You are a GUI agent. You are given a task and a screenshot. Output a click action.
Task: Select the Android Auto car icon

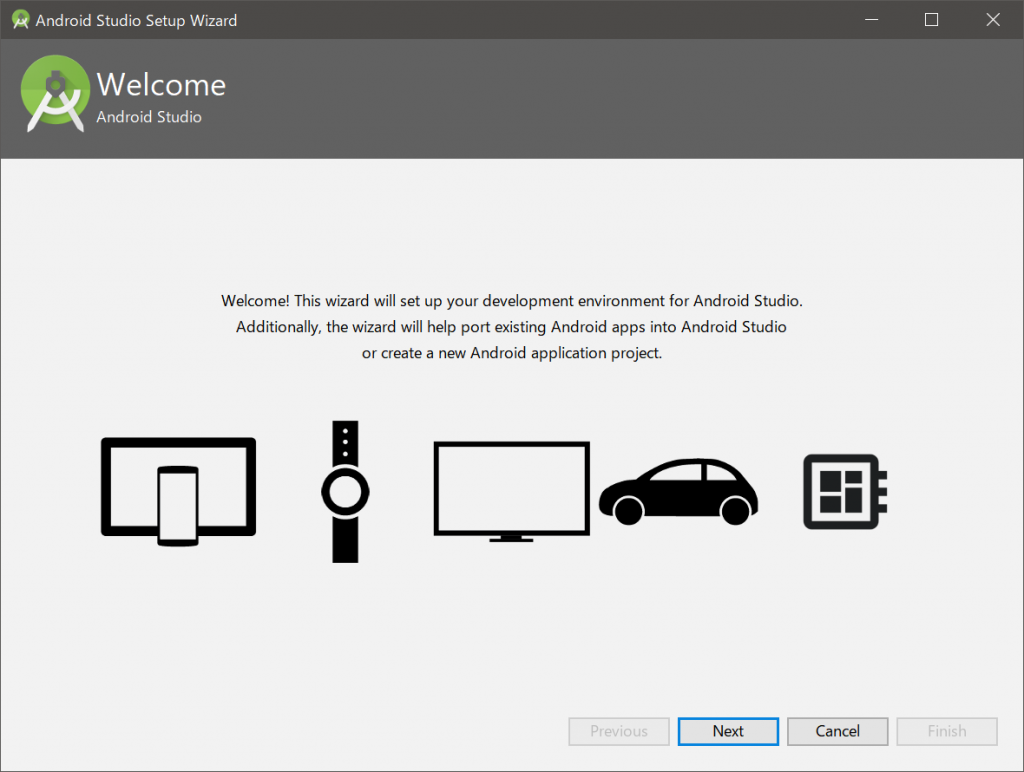click(678, 490)
